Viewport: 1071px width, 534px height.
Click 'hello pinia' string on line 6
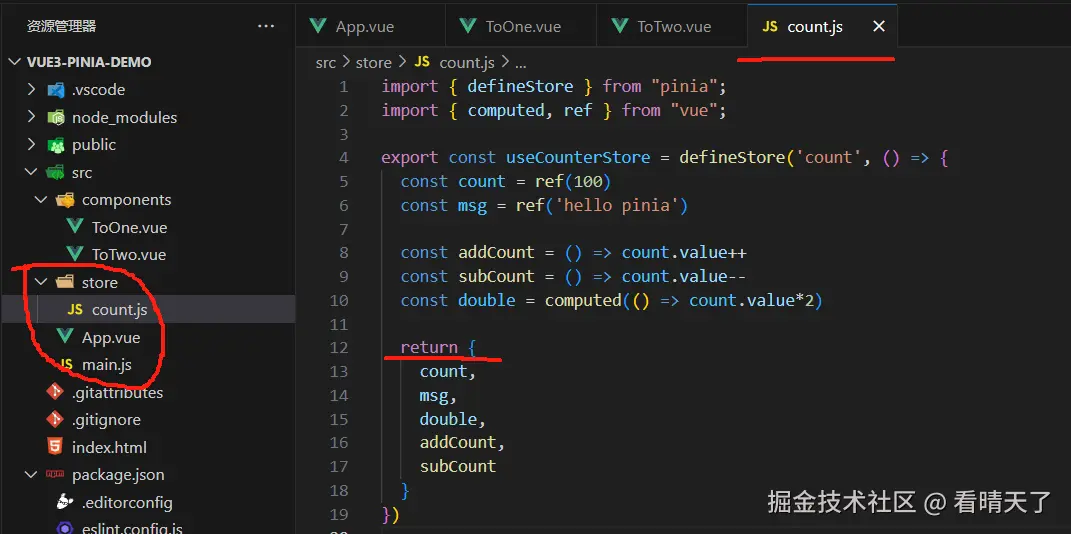(616, 206)
